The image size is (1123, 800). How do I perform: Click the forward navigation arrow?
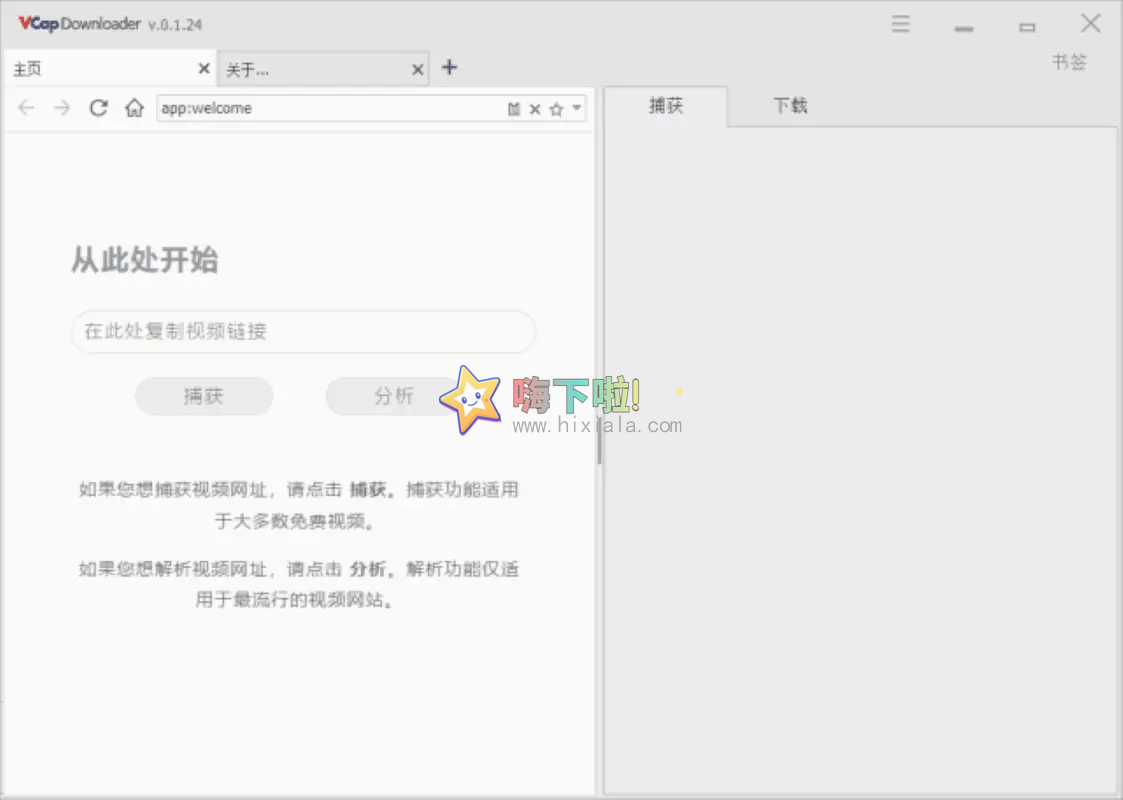[62, 108]
